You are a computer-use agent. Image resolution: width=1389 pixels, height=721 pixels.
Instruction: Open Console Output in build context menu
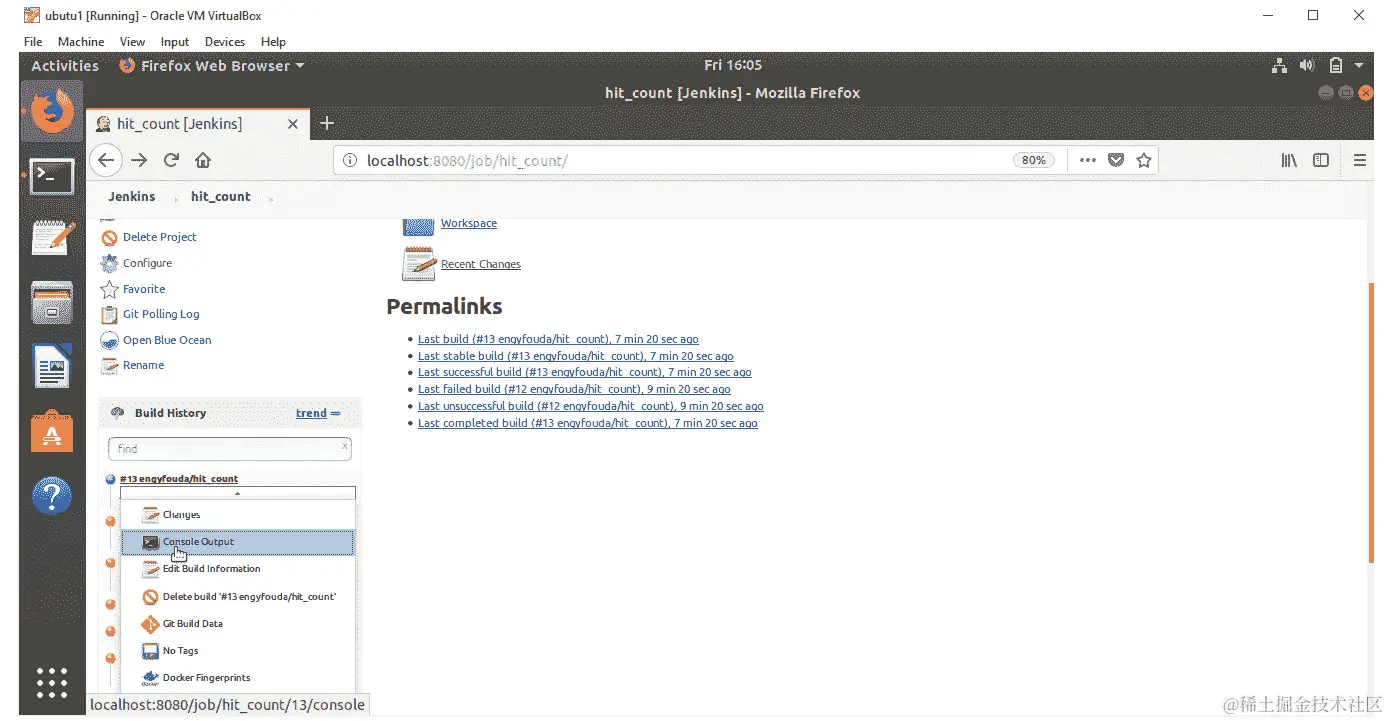pyautogui.click(x=237, y=542)
